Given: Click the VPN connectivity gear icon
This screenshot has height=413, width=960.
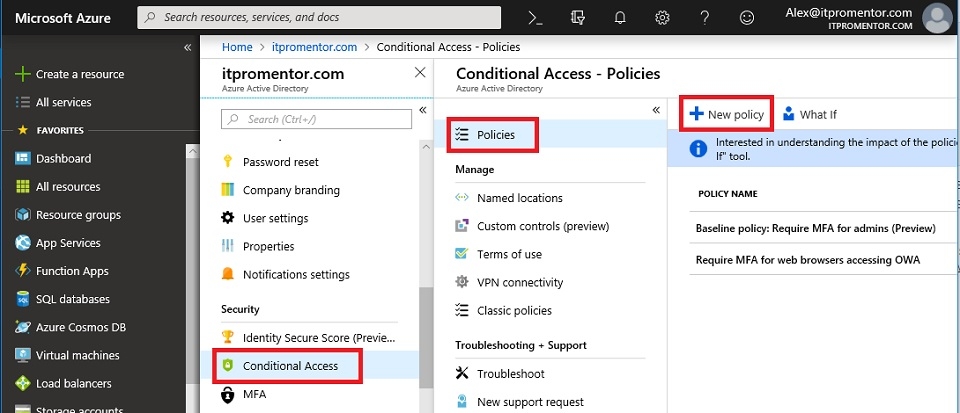Looking at the screenshot, I should tap(462, 282).
